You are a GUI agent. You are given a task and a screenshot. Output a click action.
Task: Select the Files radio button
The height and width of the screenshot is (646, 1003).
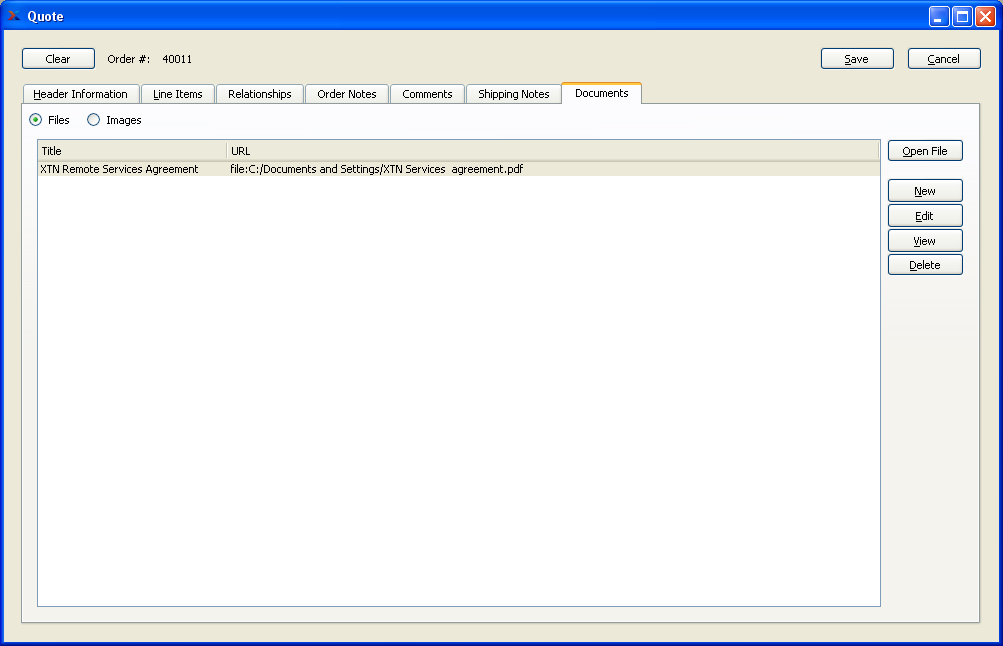(x=36, y=120)
